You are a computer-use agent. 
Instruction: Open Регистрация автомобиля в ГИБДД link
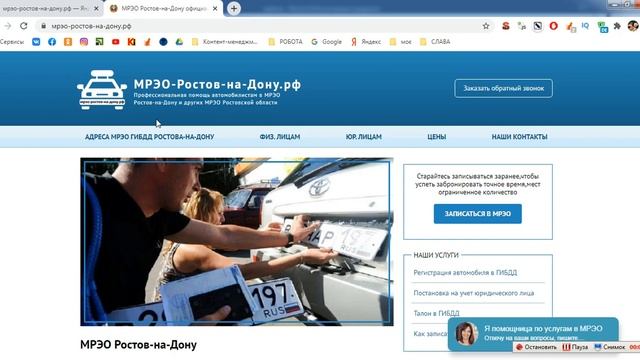(465, 272)
